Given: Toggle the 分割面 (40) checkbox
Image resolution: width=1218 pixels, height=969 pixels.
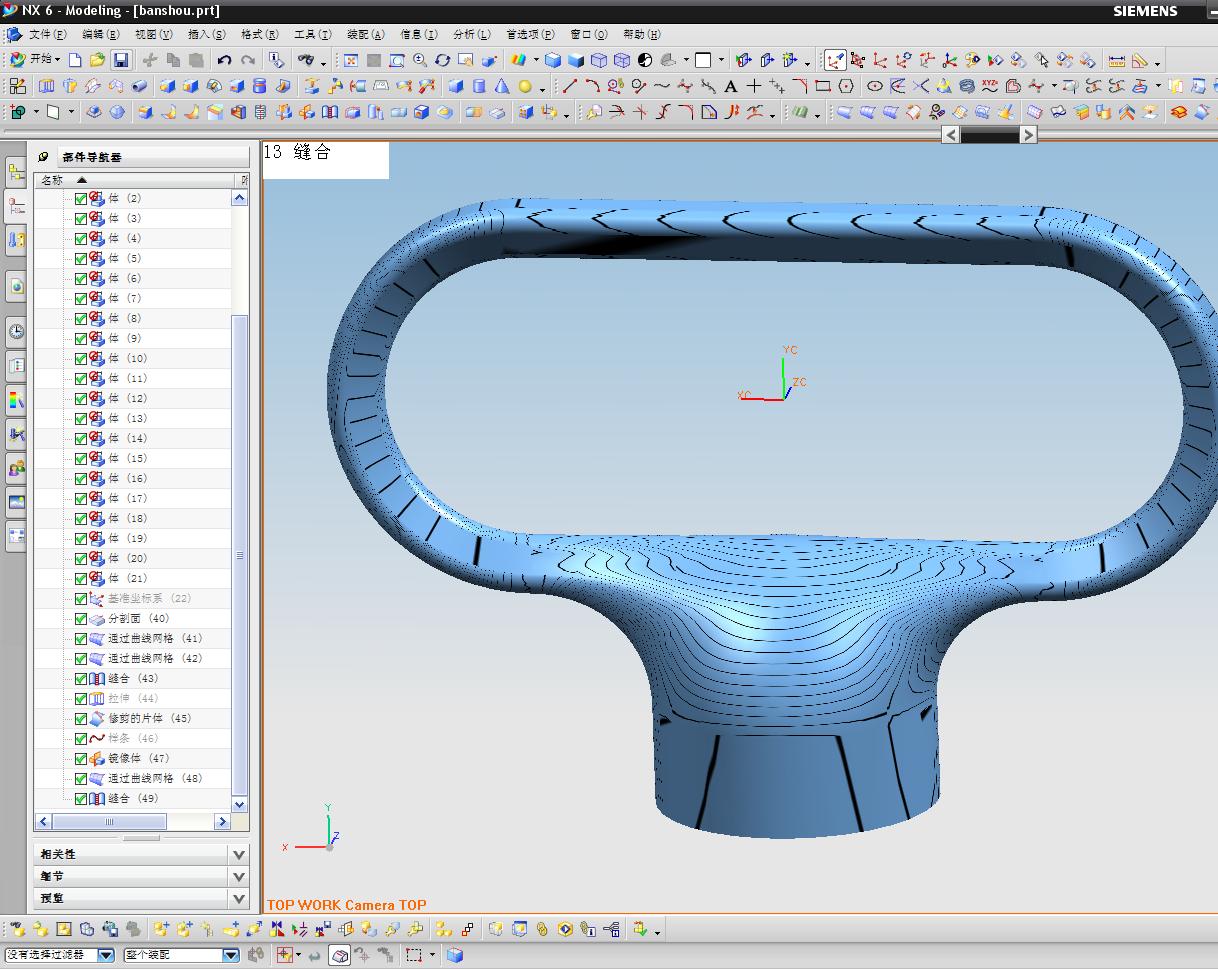Looking at the screenshot, I should [81, 618].
